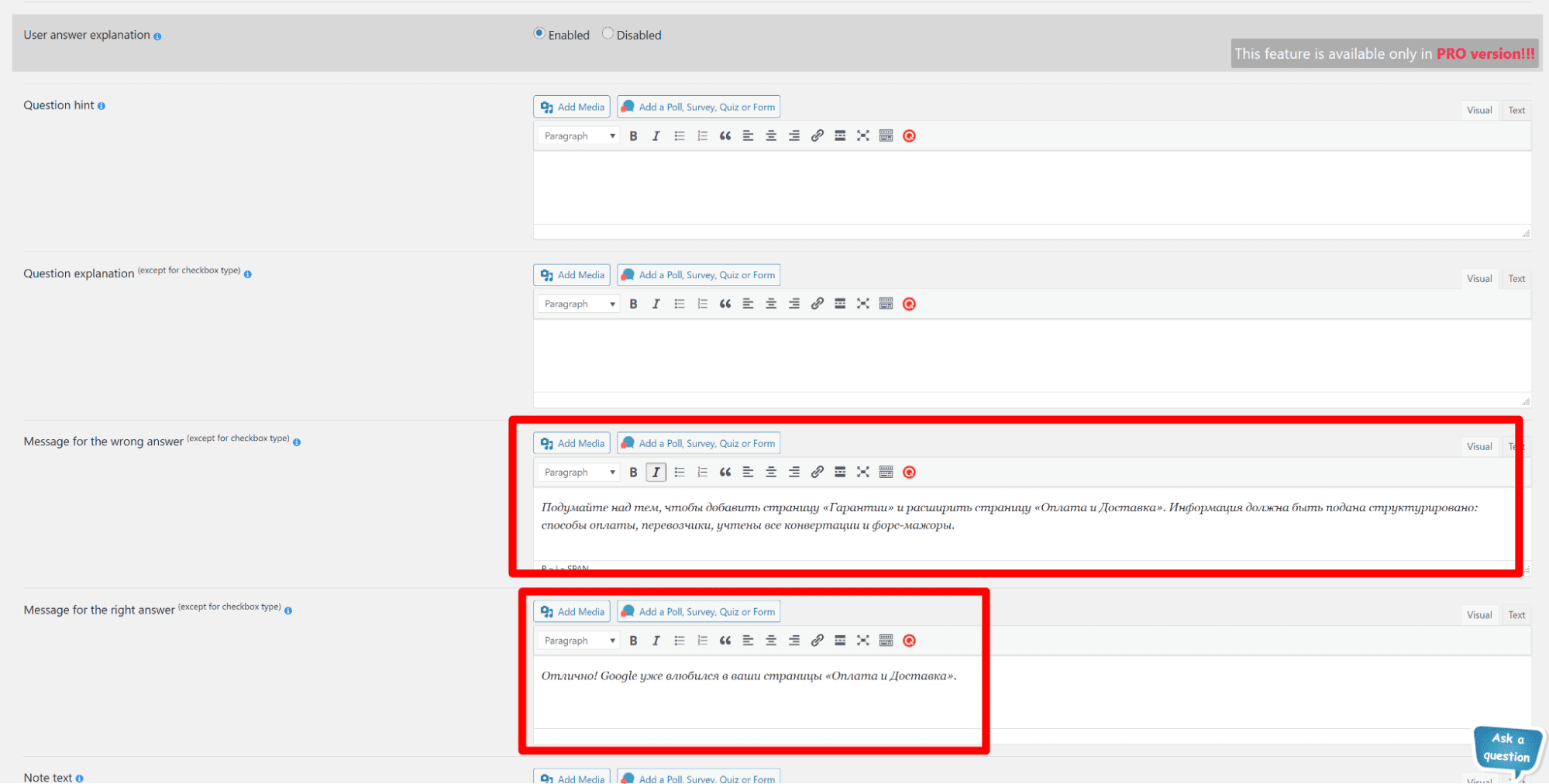Screen dimensions: 1549x784
Task: Align center in right answer message editor
Action: tap(770, 641)
